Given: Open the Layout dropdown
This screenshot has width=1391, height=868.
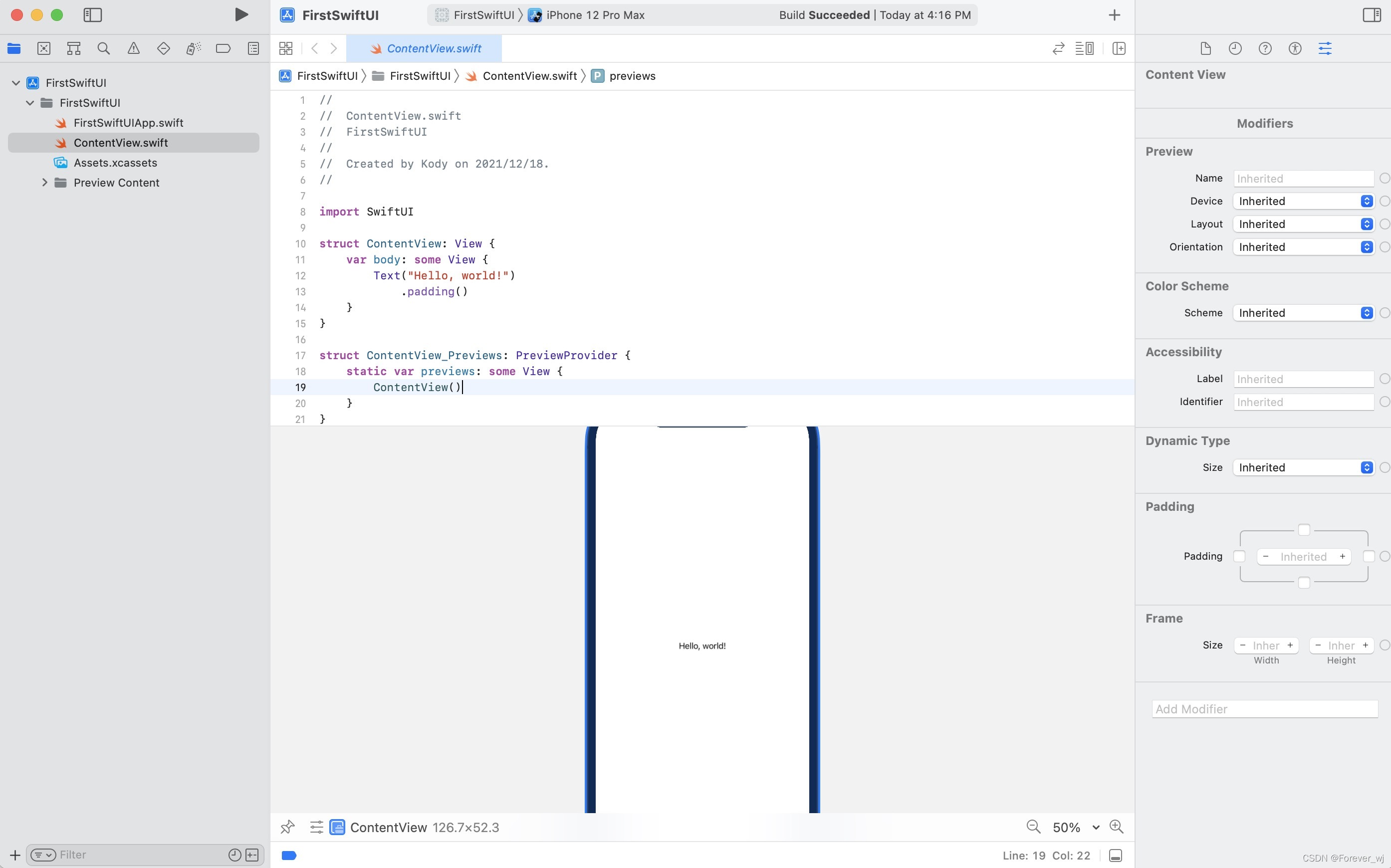Looking at the screenshot, I should pyautogui.click(x=1303, y=224).
